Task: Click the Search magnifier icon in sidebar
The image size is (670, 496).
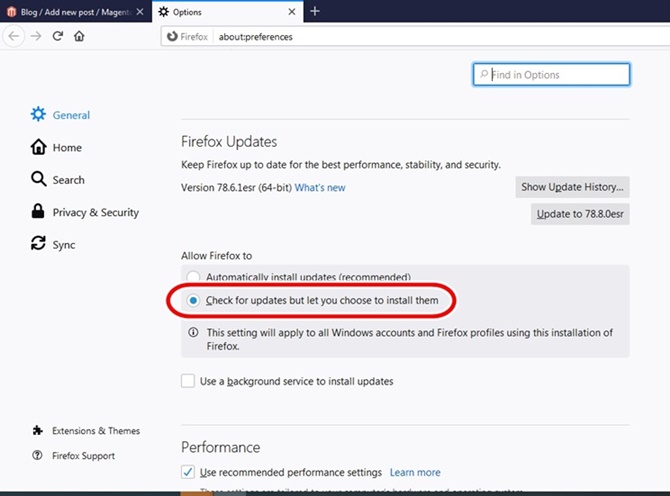Action: pos(38,179)
